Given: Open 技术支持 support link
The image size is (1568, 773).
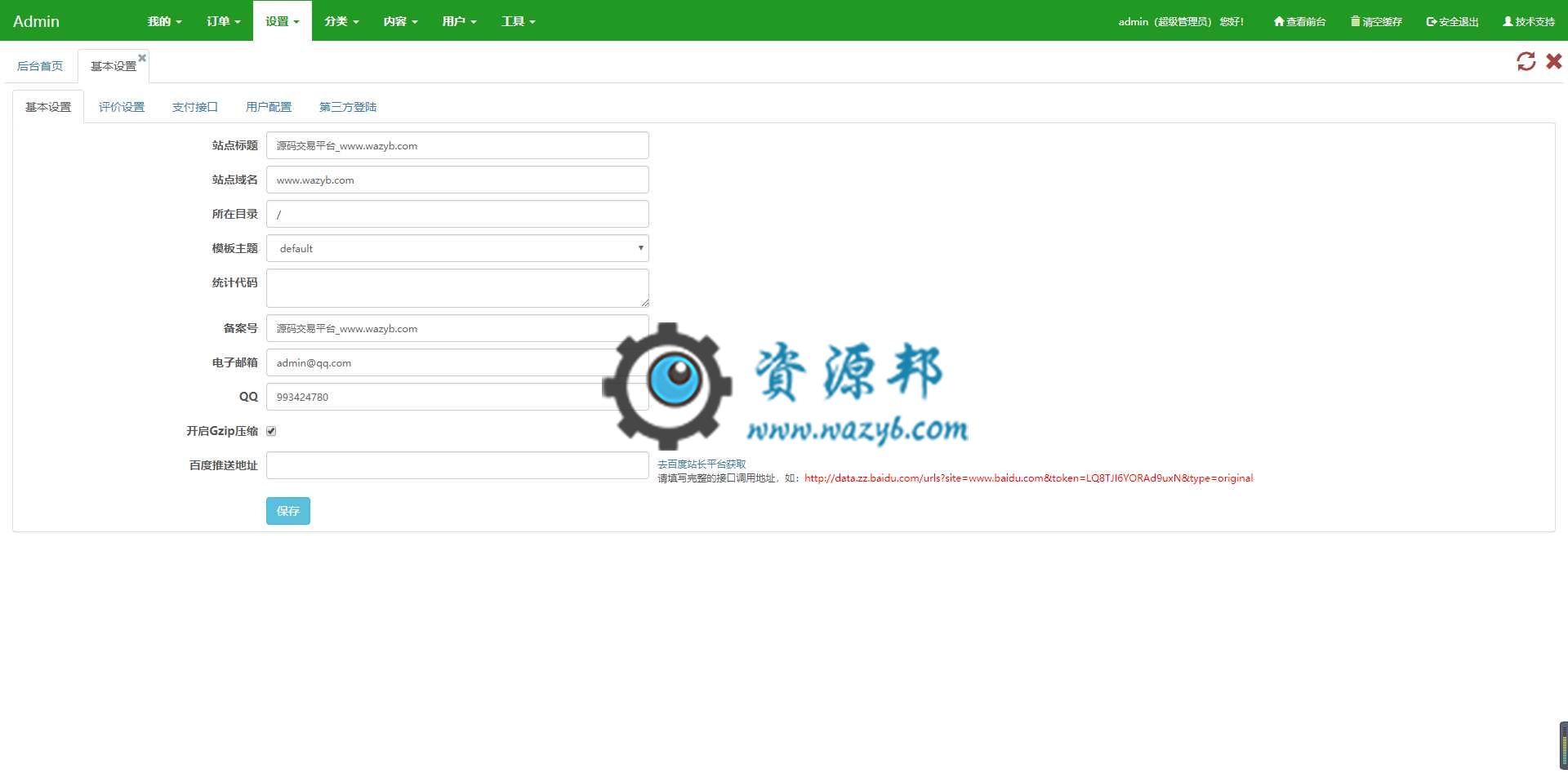Looking at the screenshot, I should click(x=1529, y=21).
